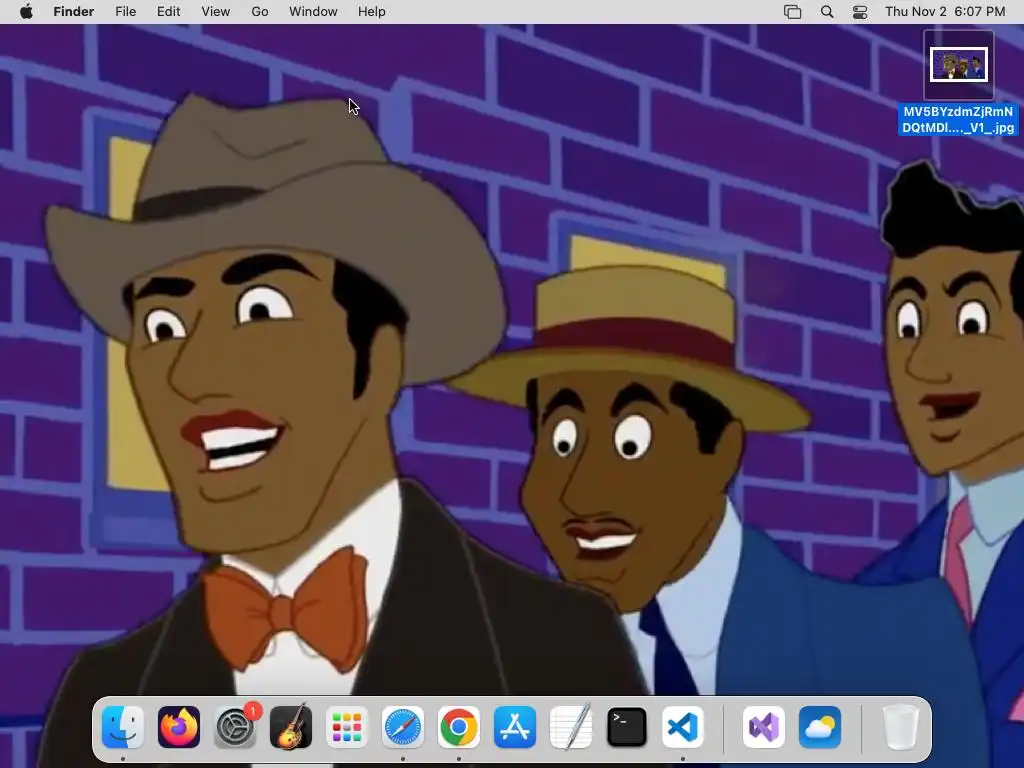Open Control Center in menu bar
Viewport: 1024px width, 768px height.
860,12
